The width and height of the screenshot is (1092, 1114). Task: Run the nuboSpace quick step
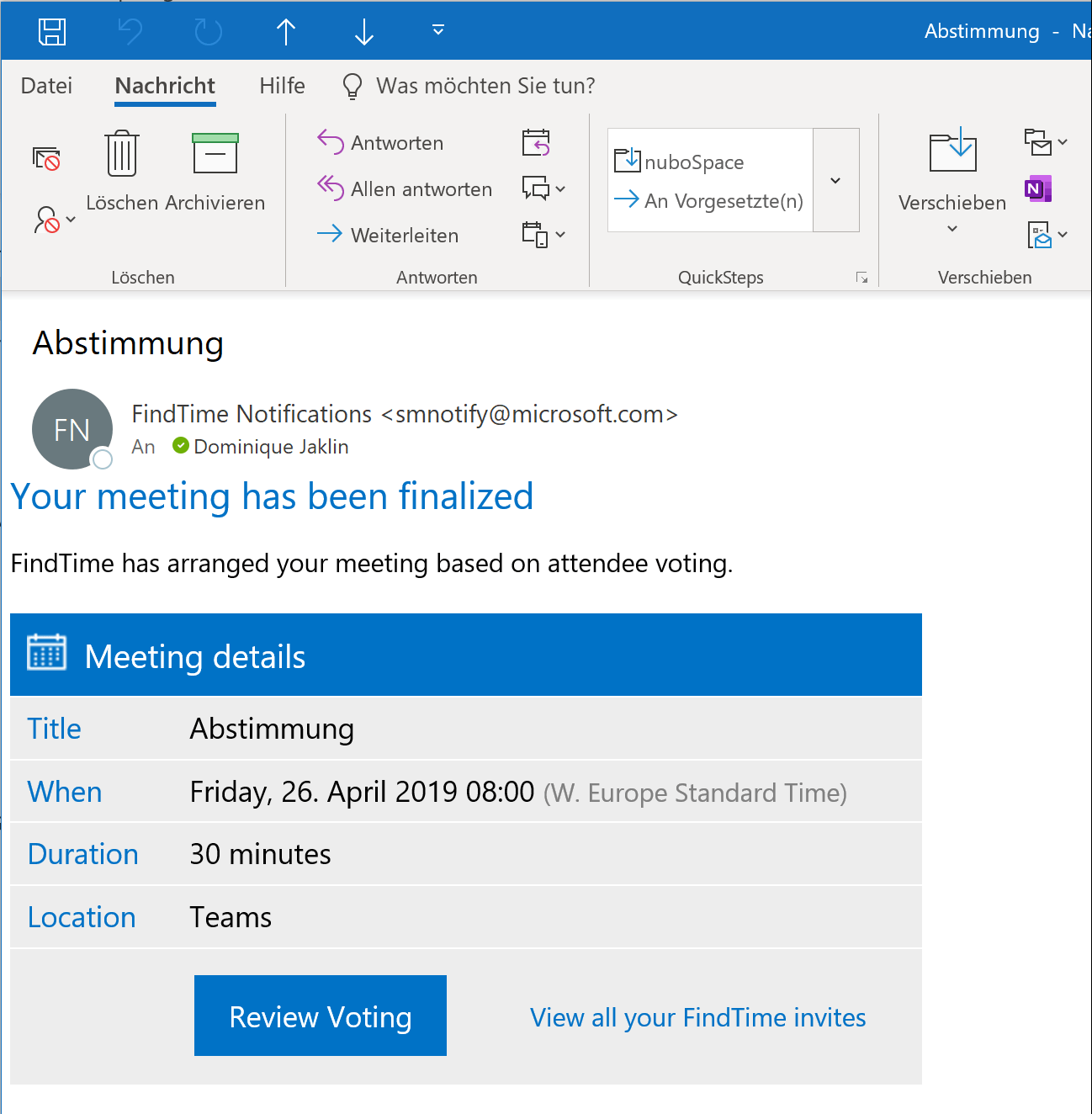[679, 161]
